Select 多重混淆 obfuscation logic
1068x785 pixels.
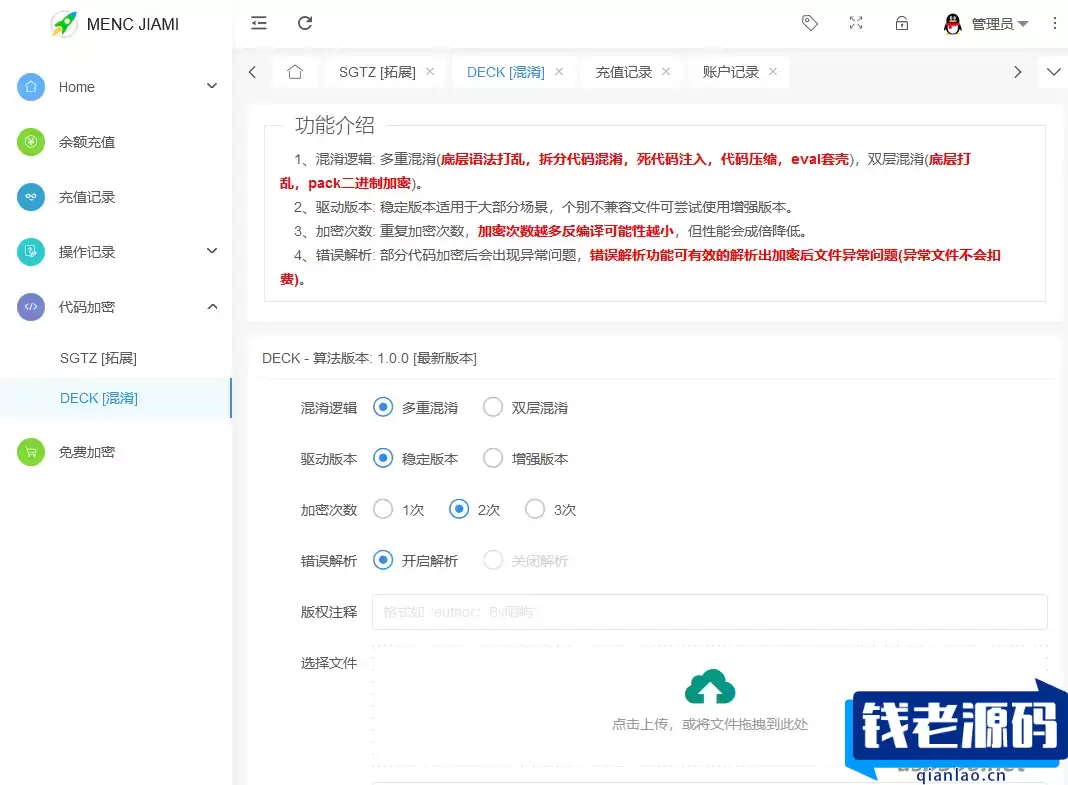click(x=383, y=407)
